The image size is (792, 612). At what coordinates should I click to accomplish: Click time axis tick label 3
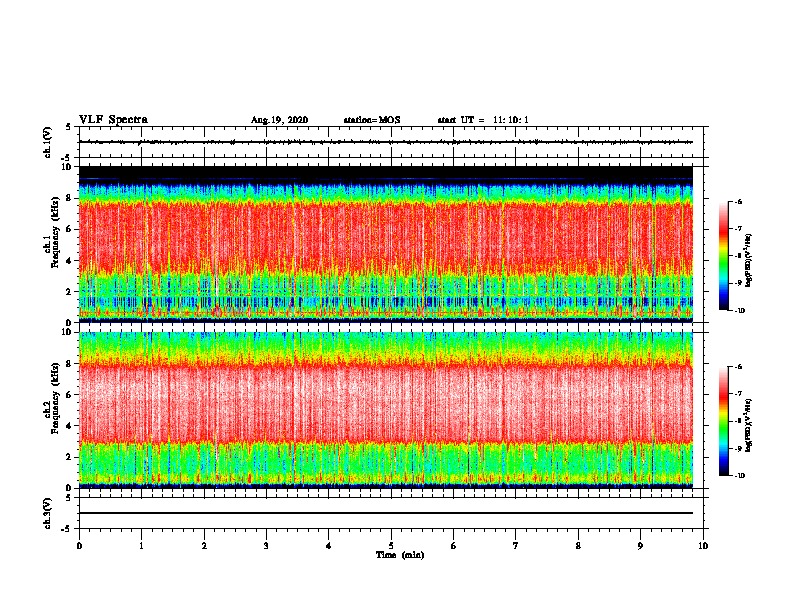[x=266, y=546]
